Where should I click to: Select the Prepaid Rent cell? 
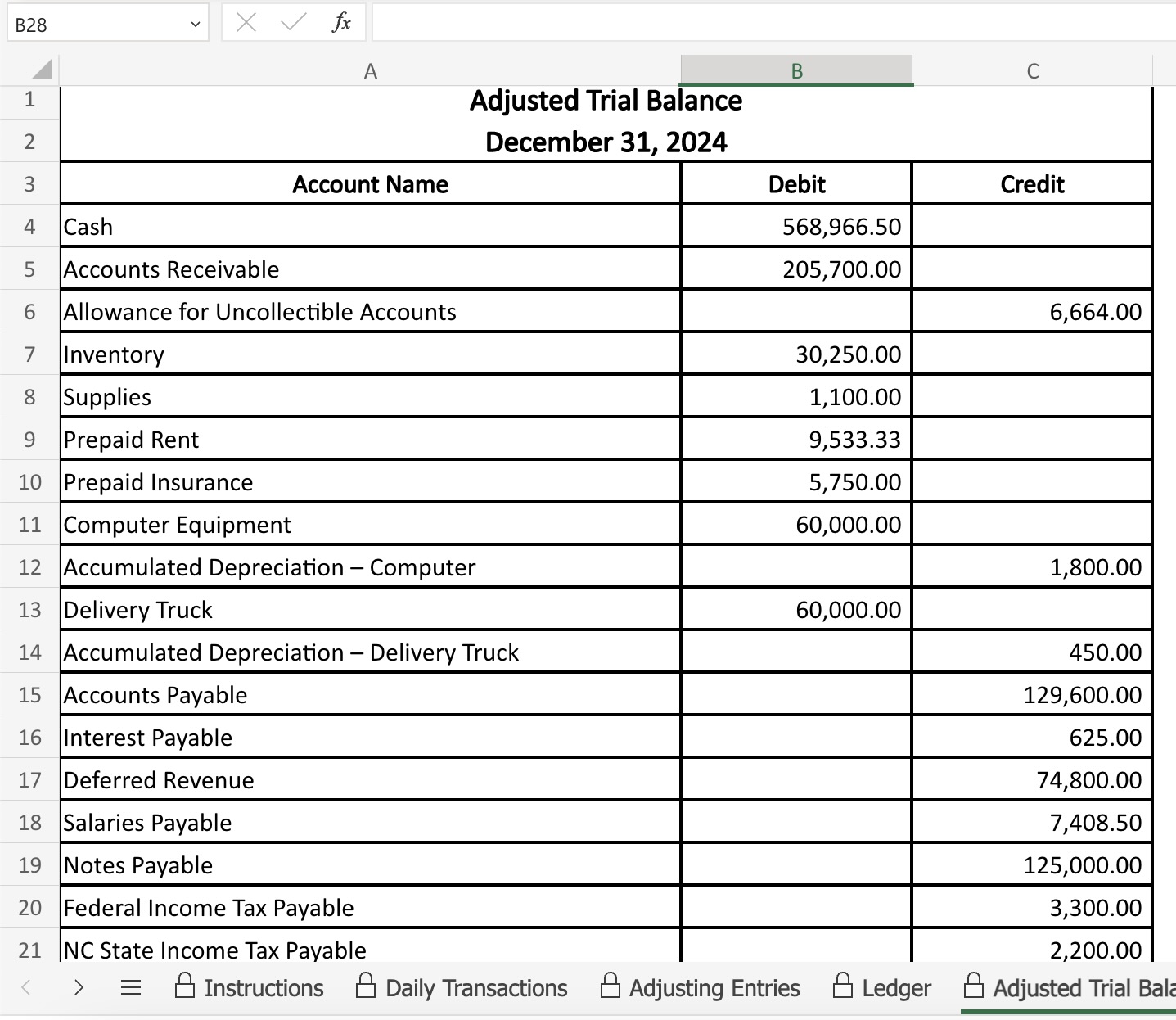pos(370,440)
